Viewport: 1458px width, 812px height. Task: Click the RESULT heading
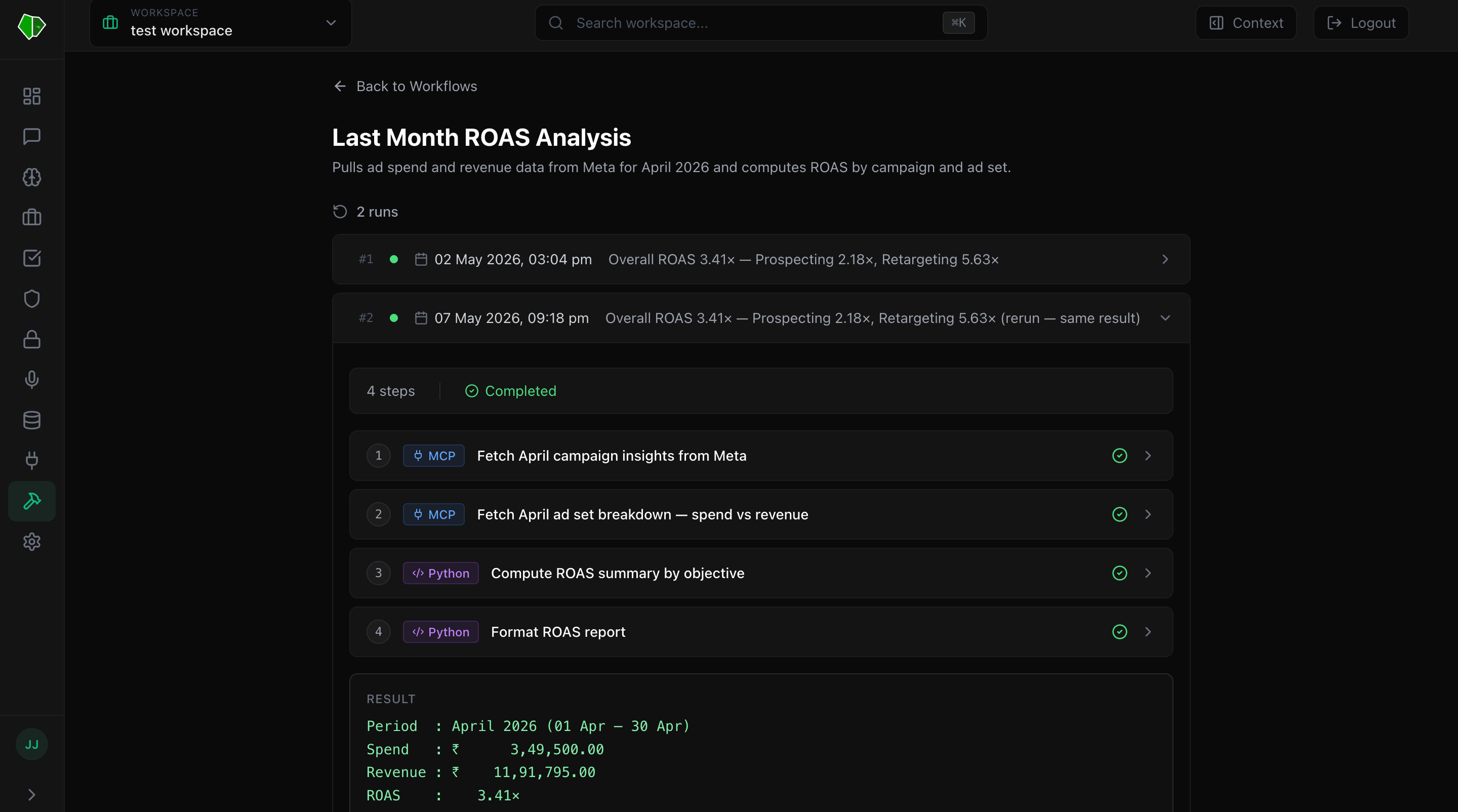[x=390, y=699]
